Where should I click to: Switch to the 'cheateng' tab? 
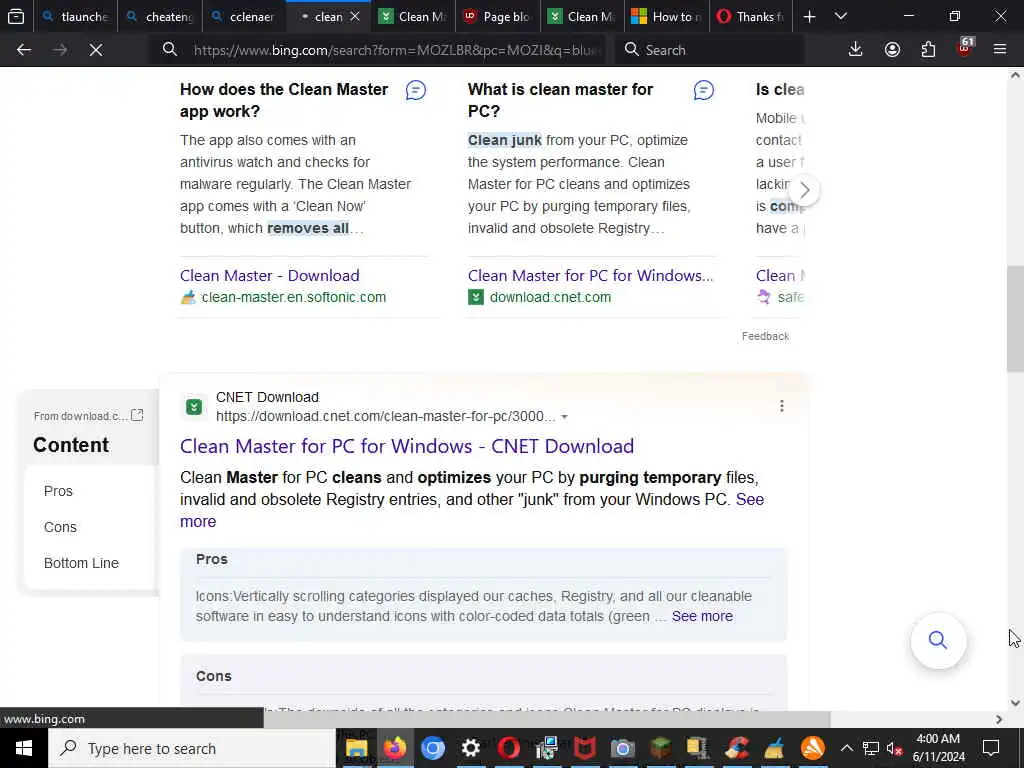coord(160,16)
